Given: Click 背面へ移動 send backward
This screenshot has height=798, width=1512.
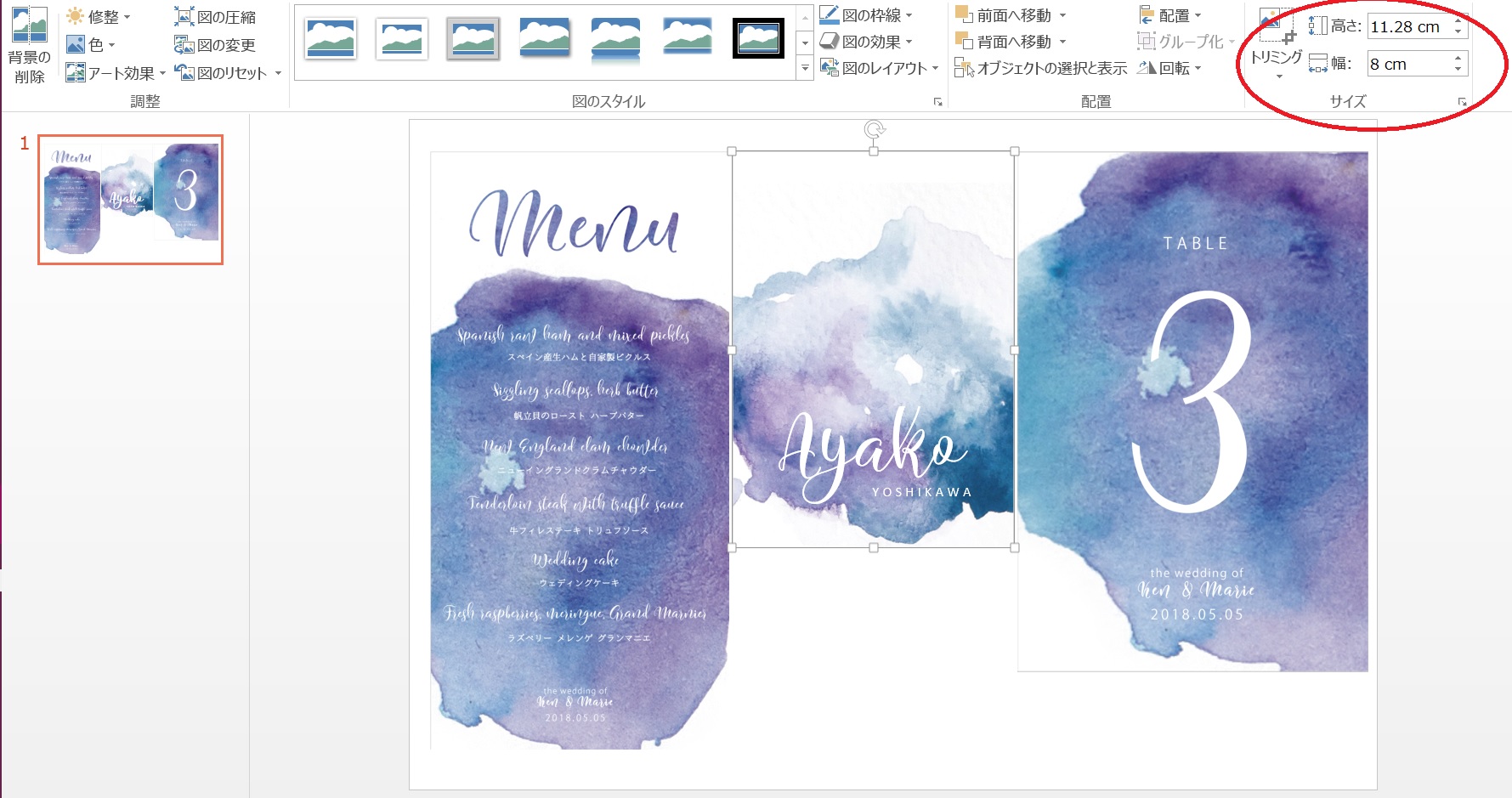Looking at the screenshot, I should coord(1003,41).
